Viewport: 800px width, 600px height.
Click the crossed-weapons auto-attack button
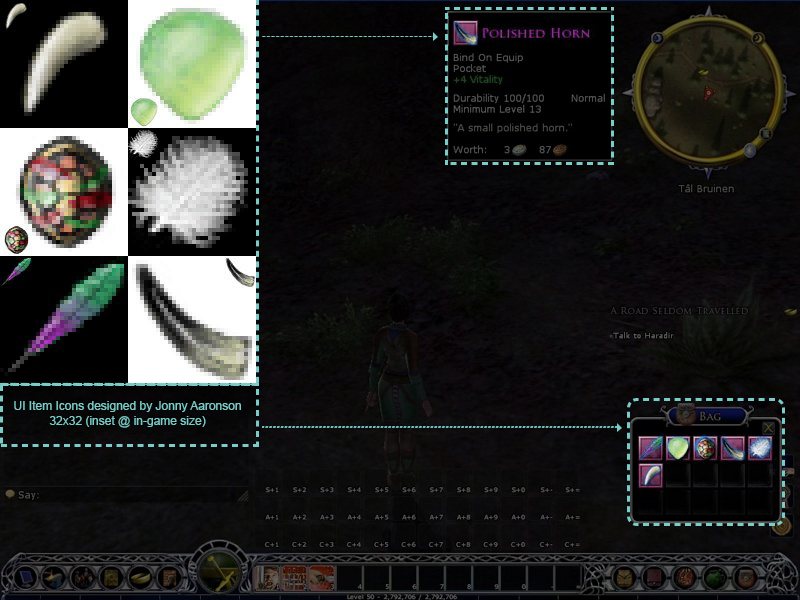220,573
